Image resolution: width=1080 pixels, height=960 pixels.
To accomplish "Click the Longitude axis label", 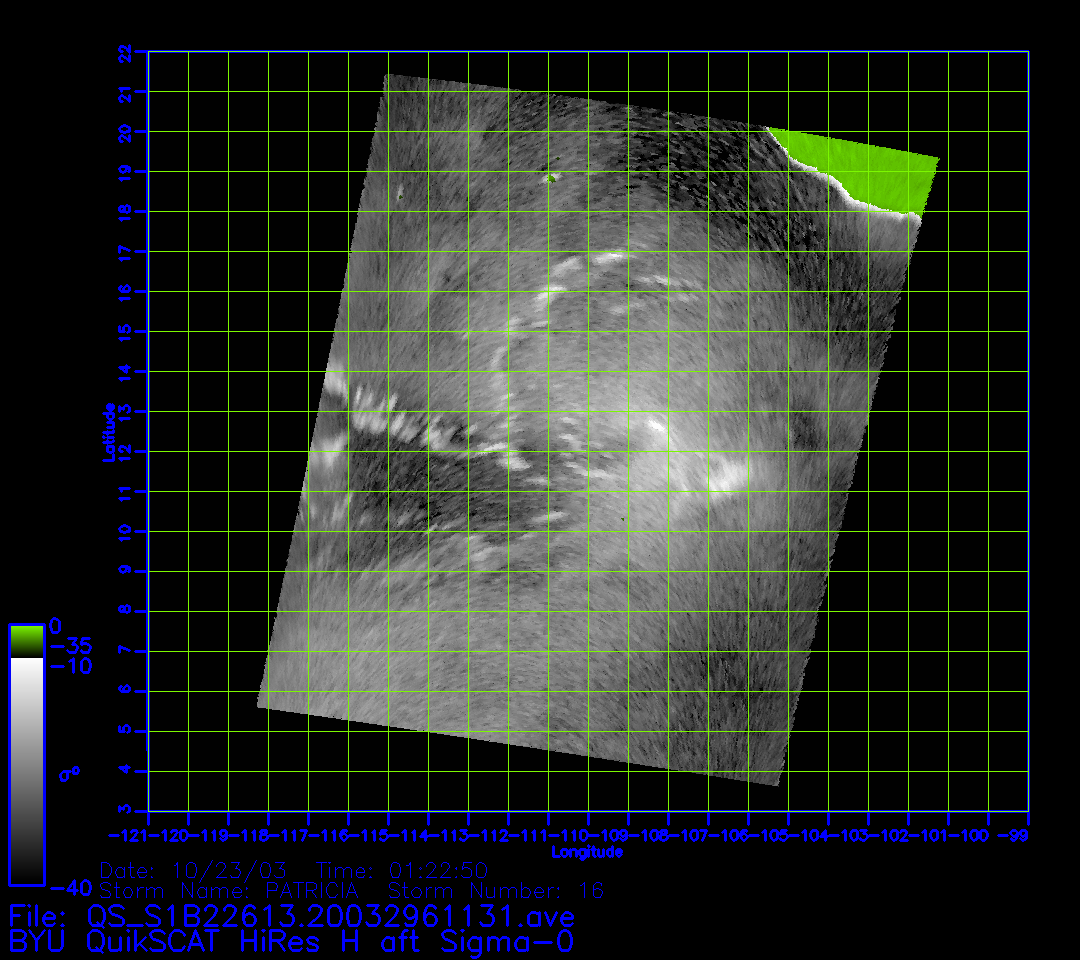I will pos(587,852).
